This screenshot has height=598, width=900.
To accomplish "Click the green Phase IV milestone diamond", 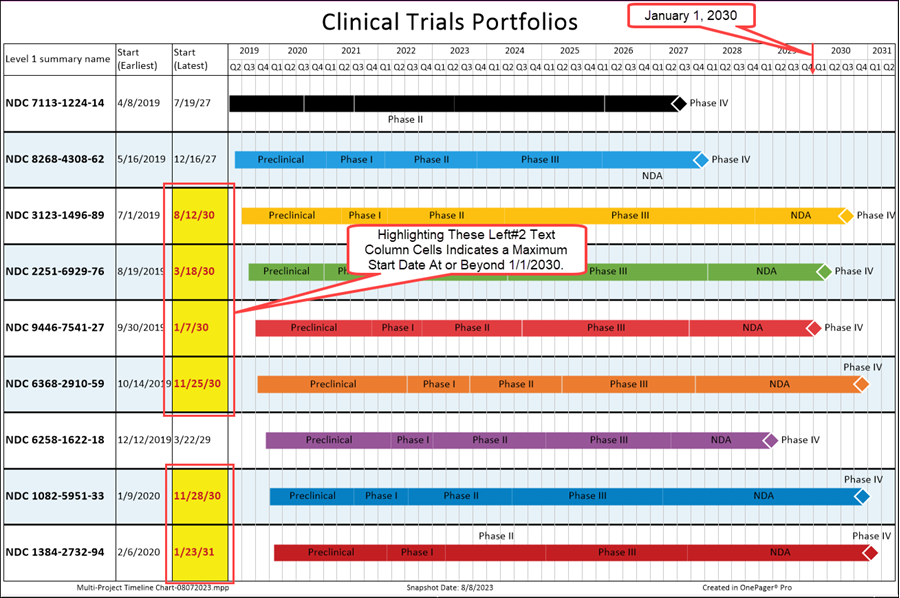I will tap(823, 271).
